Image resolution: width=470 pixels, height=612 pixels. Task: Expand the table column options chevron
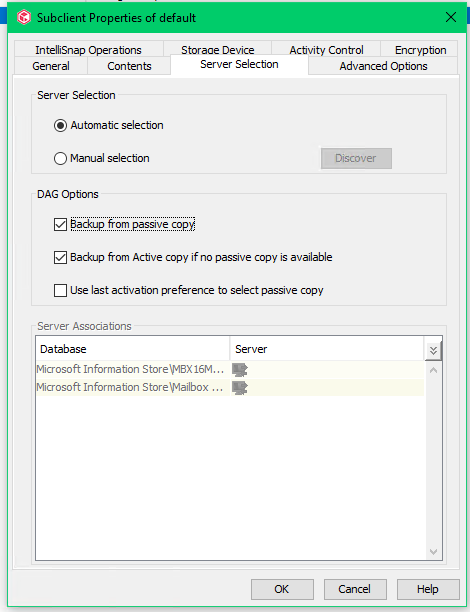tap(433, 350)
